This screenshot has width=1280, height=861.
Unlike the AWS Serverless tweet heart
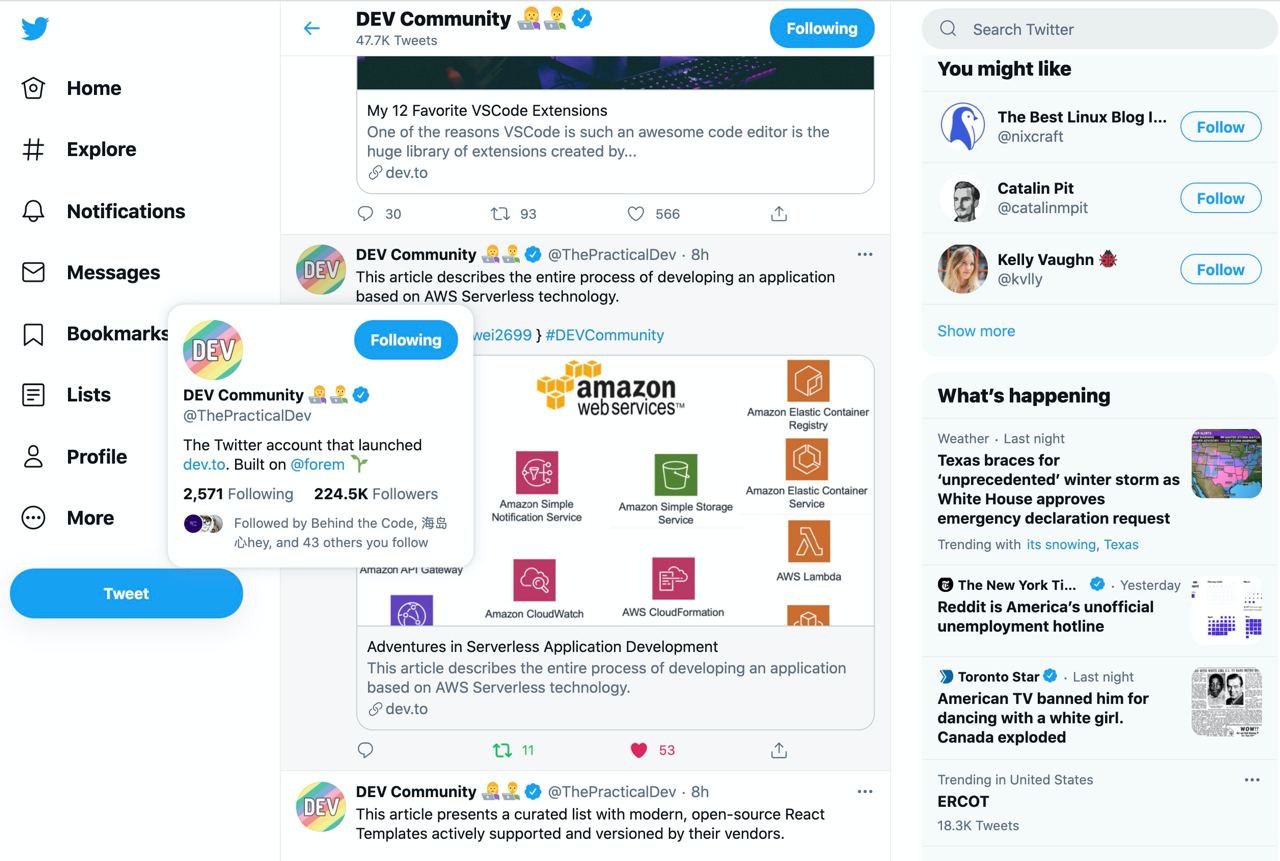[639, 750]
